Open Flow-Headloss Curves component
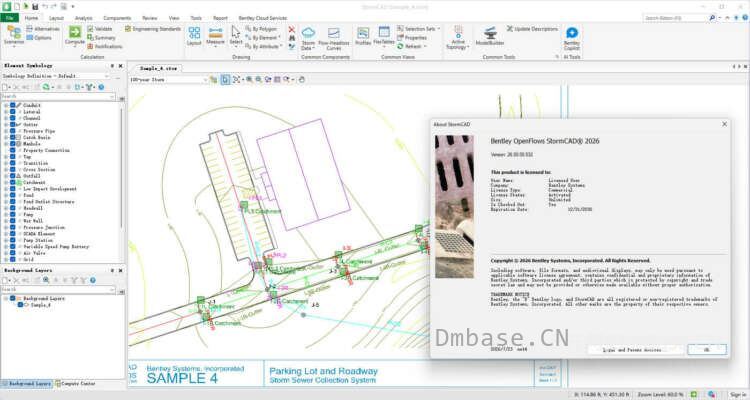This screenshot has width=750, height=400. [334, 38]
